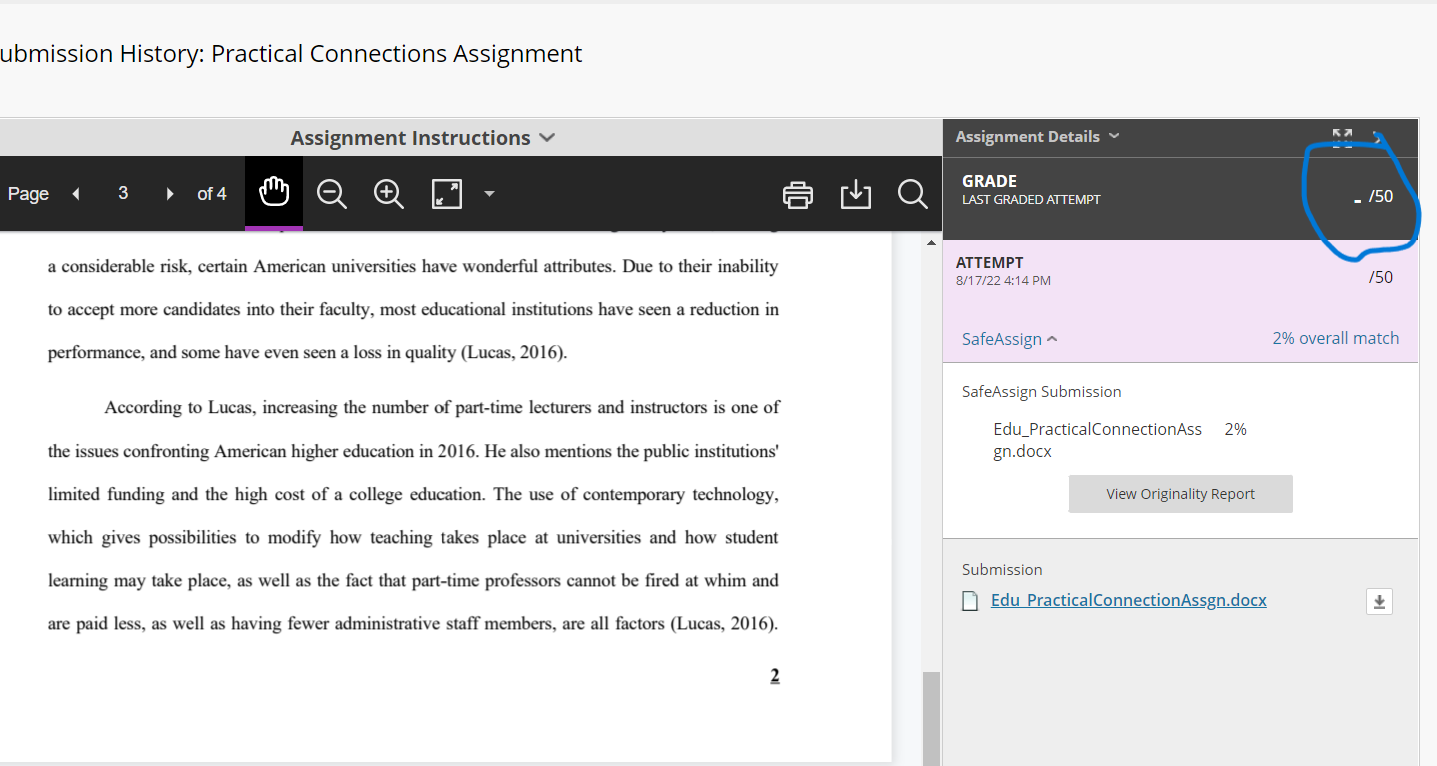1437x766 pixels.
Task: Toggle fit-to-page view icon
Action: (x=447, y=194)
